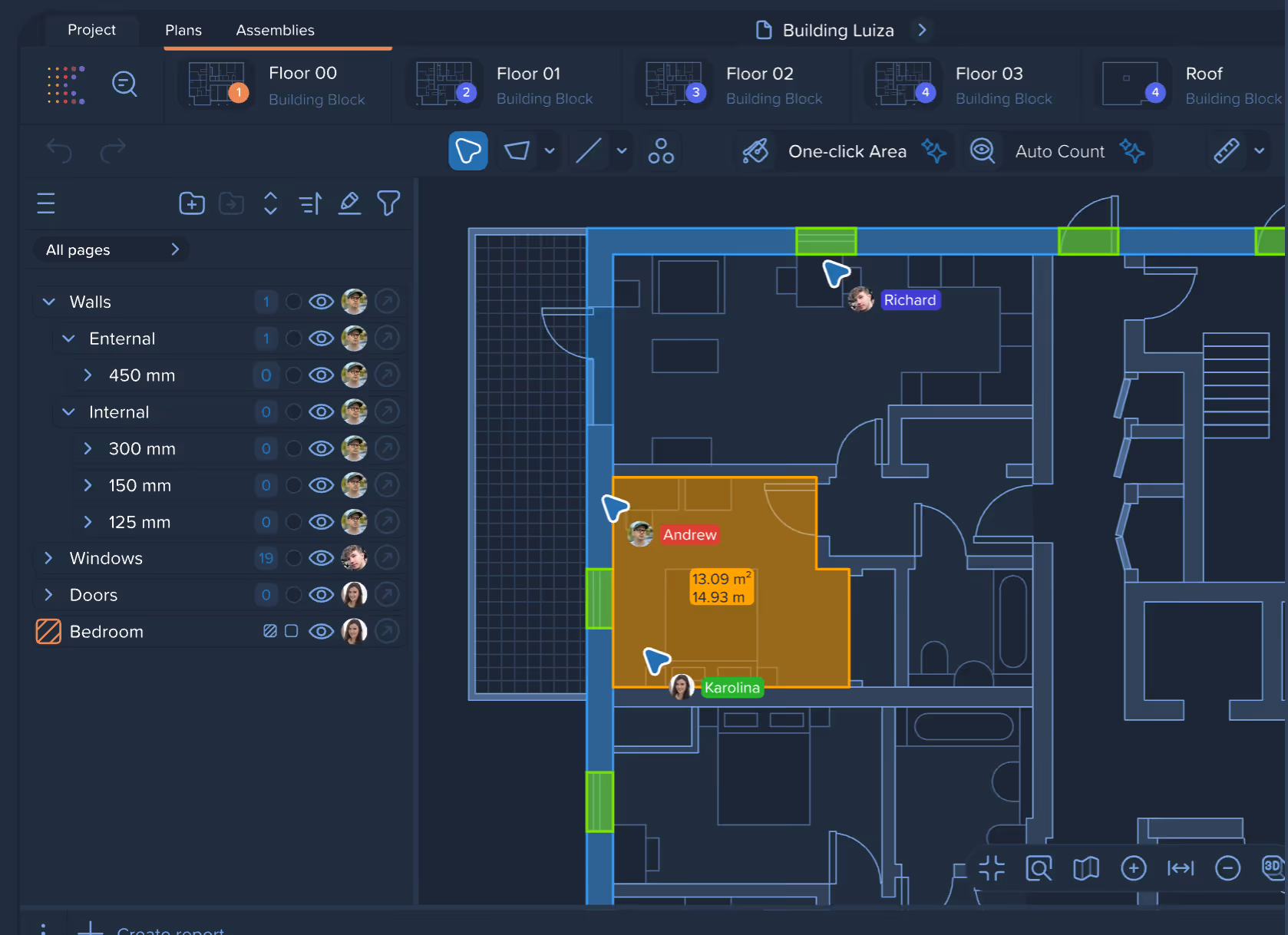Hide the Windows measurements
Viewport: 1288px width, 935px height.
(321, 558)
